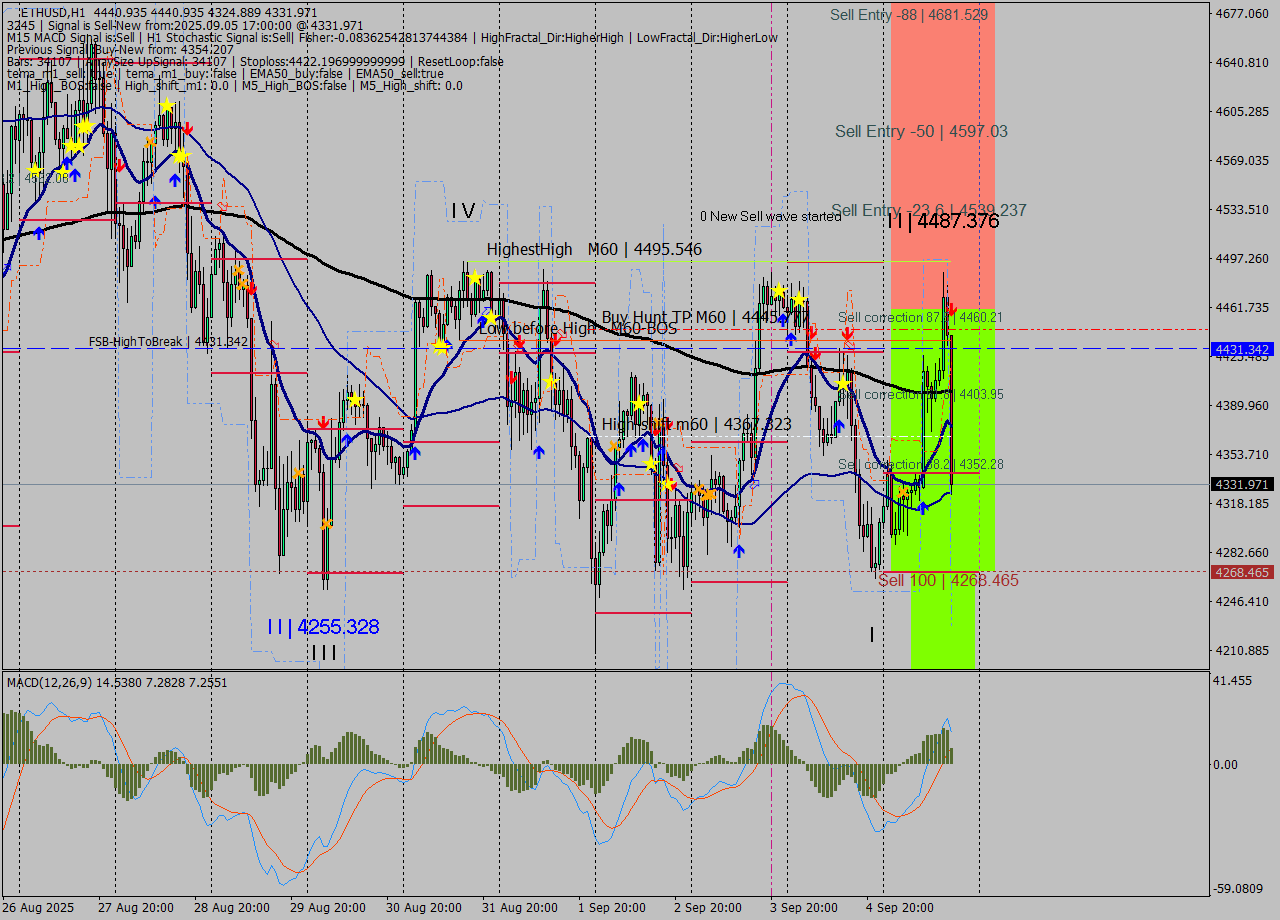This screenshot has width=1280, height=920.
Task: Select the blue II | 4255.328 wave label
Action: 323,627
